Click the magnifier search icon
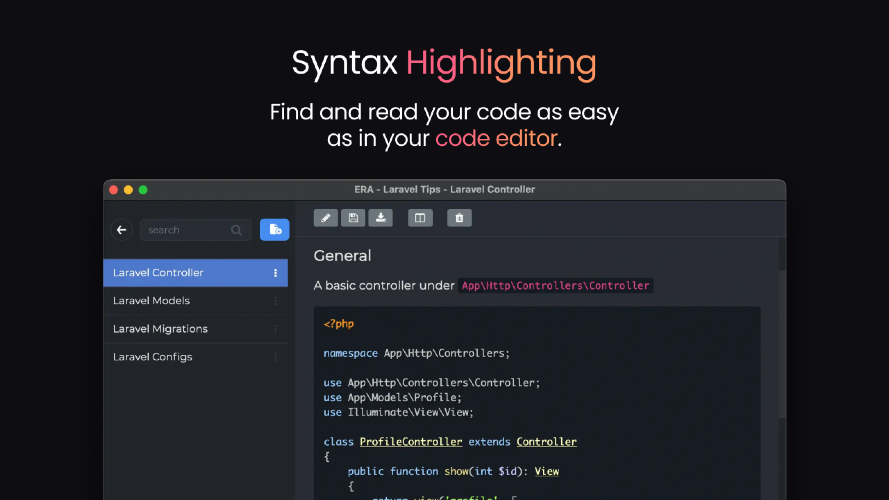Image resolution: width=889 pixels, height=500 pixels. [236, 230]
